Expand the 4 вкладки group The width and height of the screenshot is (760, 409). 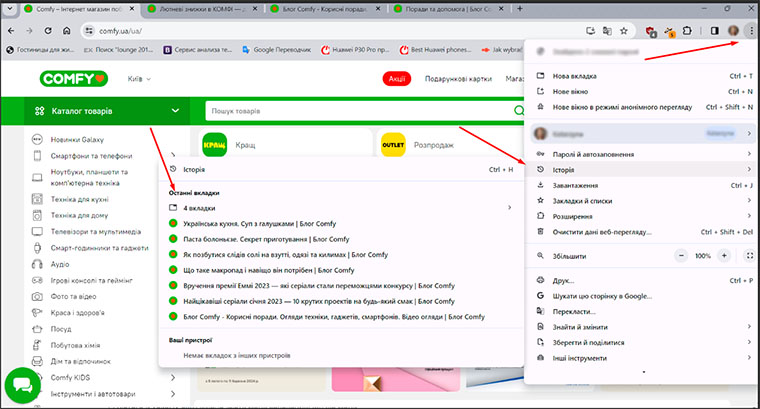tap(341, 207)
